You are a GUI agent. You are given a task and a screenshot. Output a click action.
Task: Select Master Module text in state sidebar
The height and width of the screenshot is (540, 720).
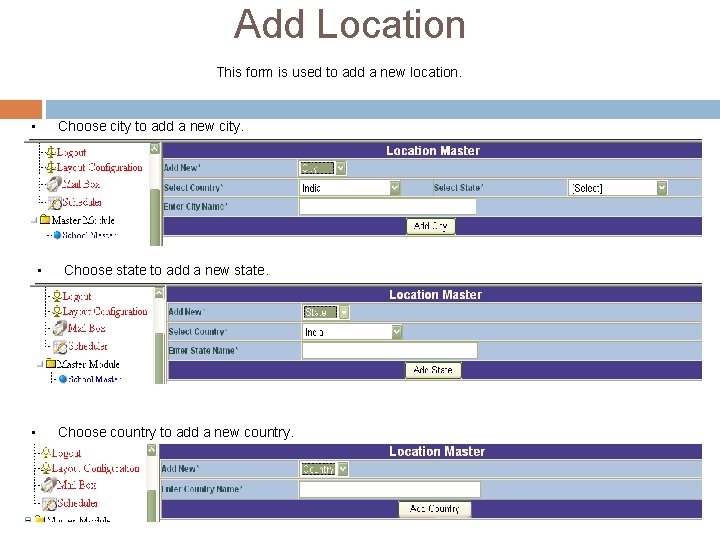coord(88,364)
